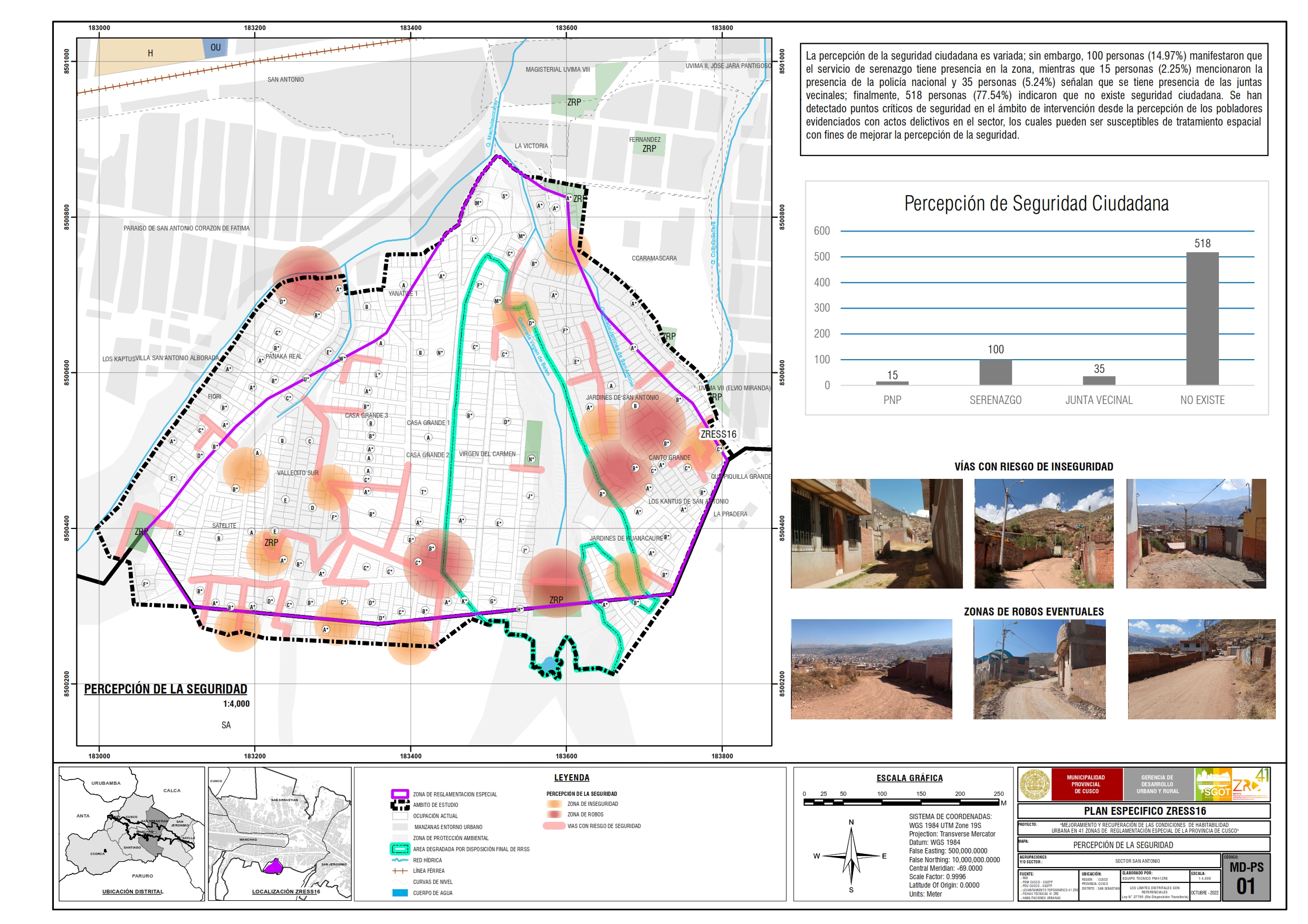Click the 'PAÑAKA REAL' label on map
This screenshot has width=1308, height=924.
[x=284, y=356]
